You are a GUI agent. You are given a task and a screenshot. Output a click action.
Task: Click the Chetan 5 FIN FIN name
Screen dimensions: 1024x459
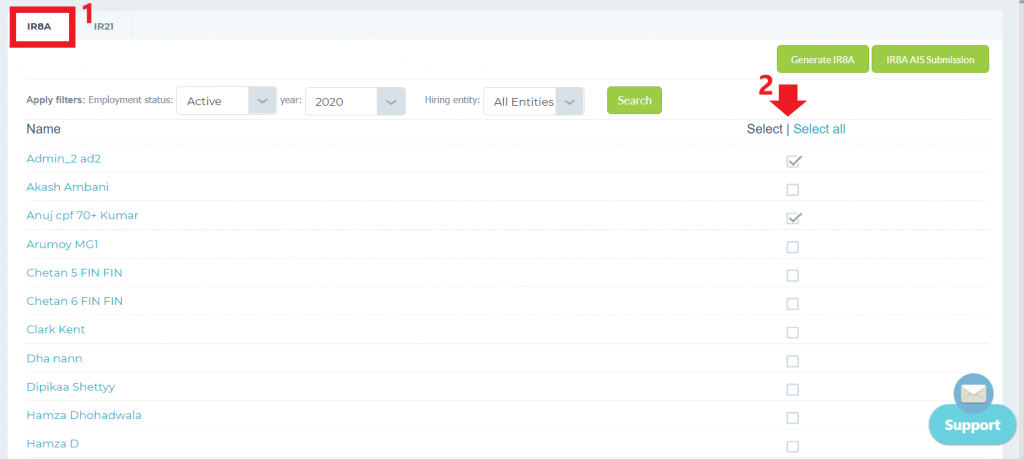pyautogui.click(x=74, y=273)
